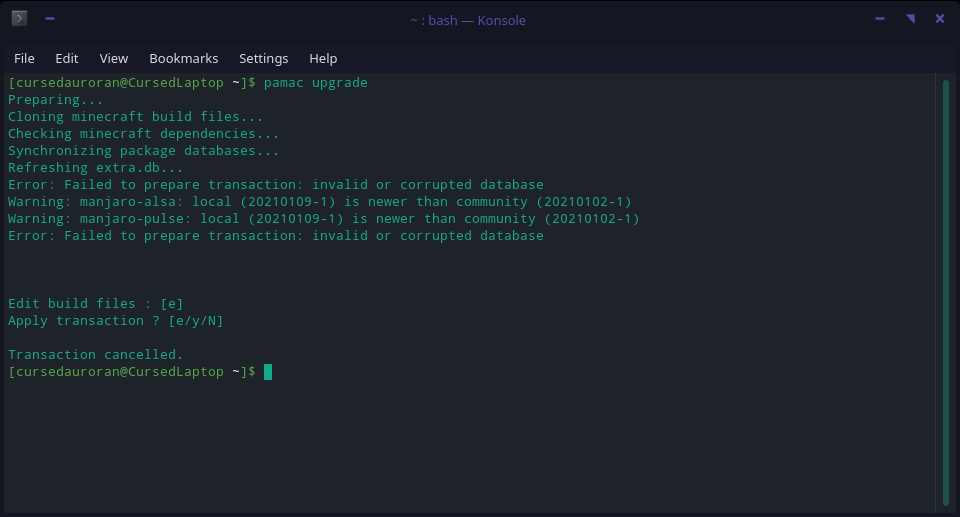Open the File menu
The width and height of the screenshot is (960, 517).
24,58
